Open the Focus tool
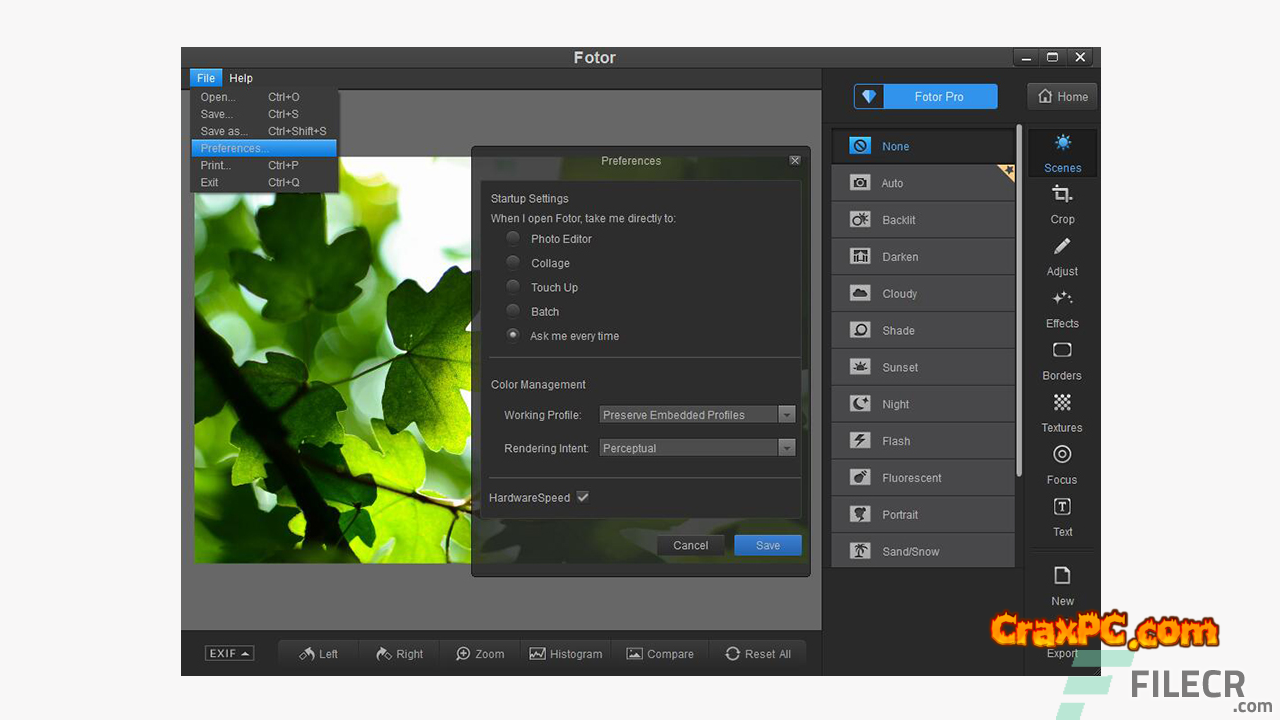Screen dimensions: 1280x720 [1062, 463]
